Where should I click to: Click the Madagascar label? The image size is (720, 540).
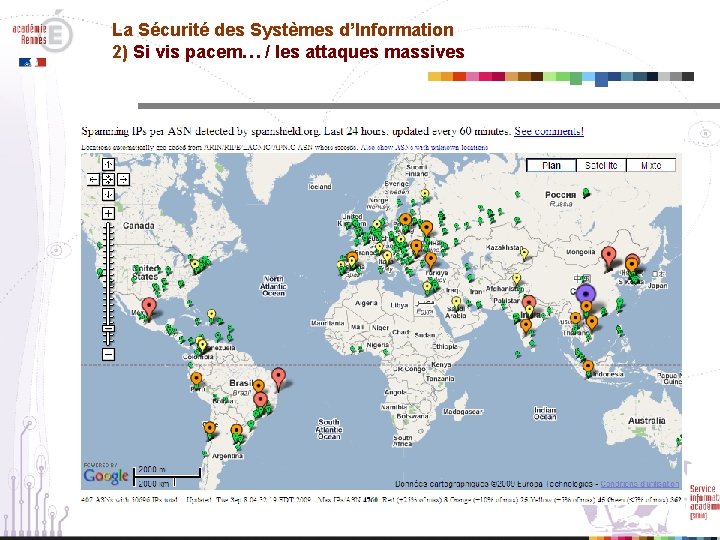click(462, 412)
